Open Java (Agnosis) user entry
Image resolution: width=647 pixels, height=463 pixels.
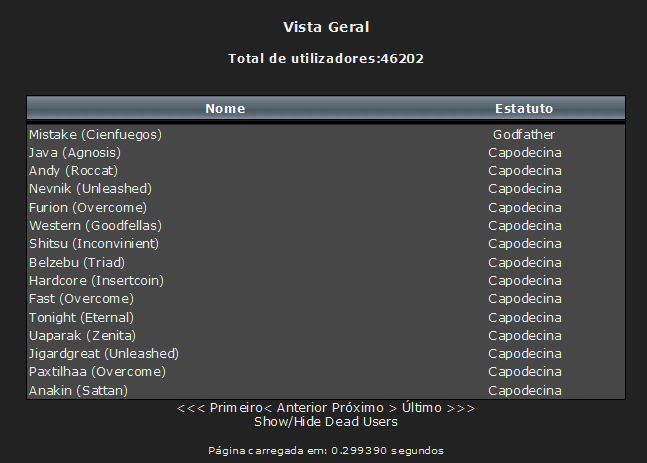pyautogui.click(x=75, y=153)
